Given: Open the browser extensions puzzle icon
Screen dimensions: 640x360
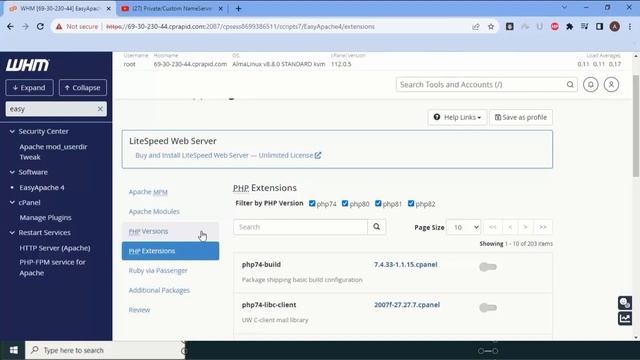Looking at the screenshot, I should pyautogui.click(x=569, y=27).
